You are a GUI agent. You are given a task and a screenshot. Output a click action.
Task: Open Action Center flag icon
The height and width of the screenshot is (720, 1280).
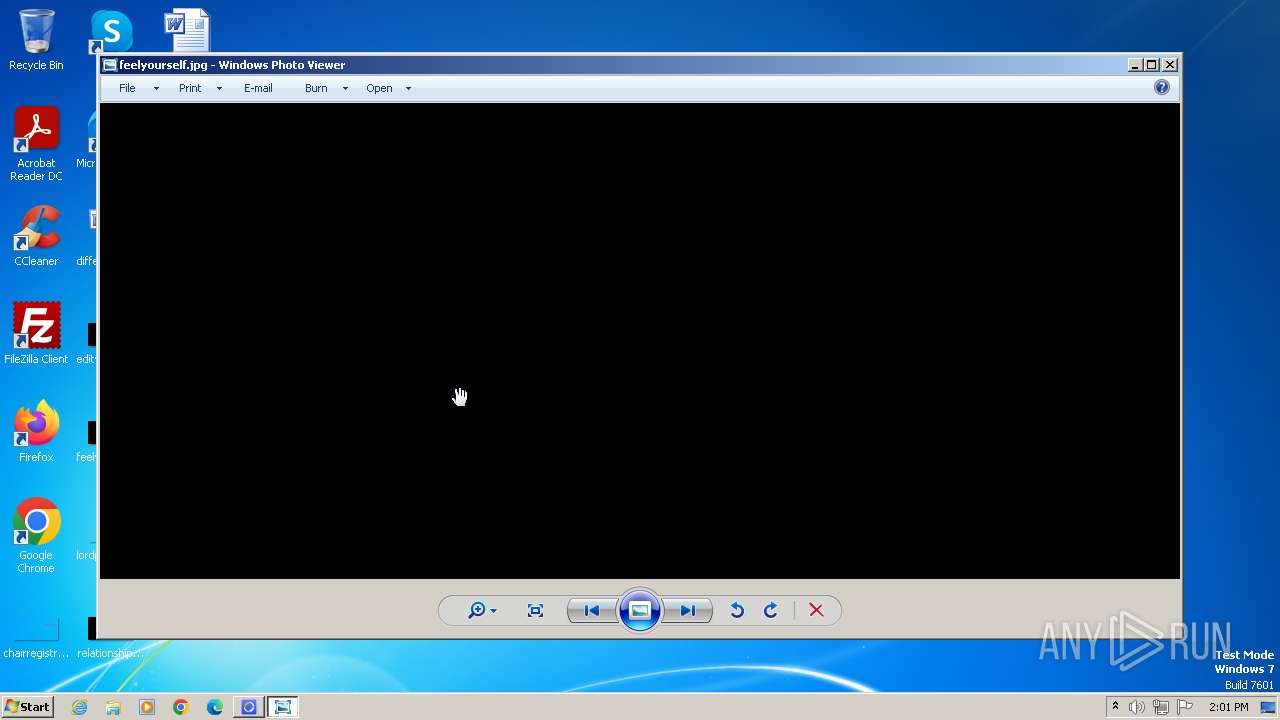(1185, 707)
